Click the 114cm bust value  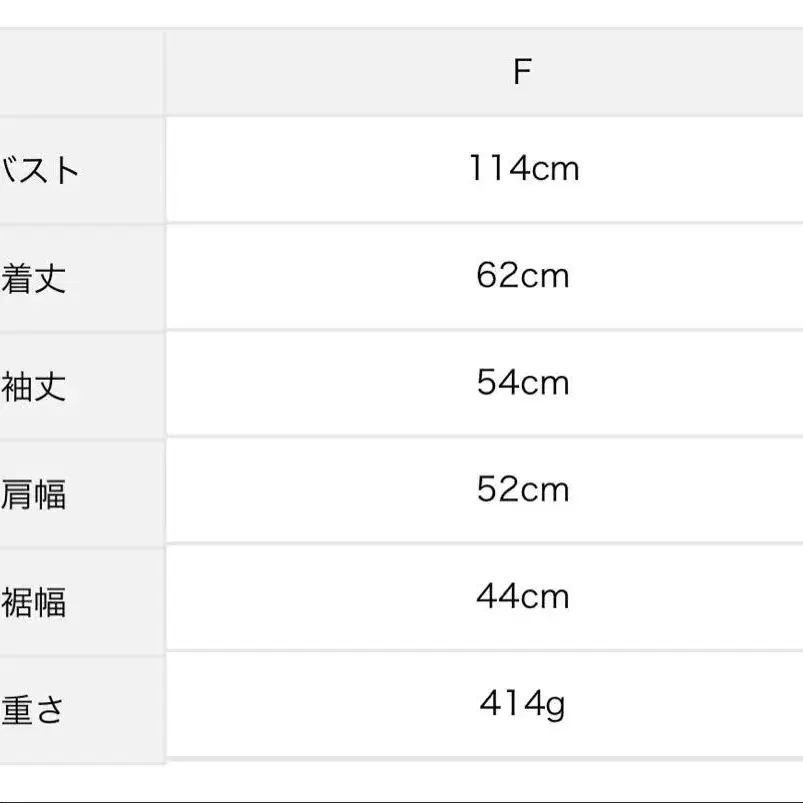523,168
